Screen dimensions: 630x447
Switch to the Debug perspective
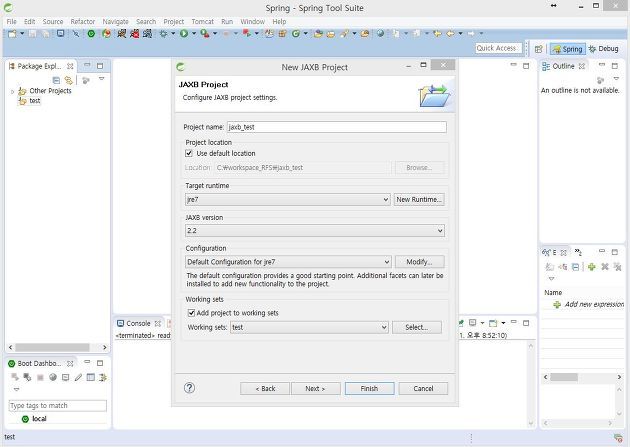(x=603, y=49)
